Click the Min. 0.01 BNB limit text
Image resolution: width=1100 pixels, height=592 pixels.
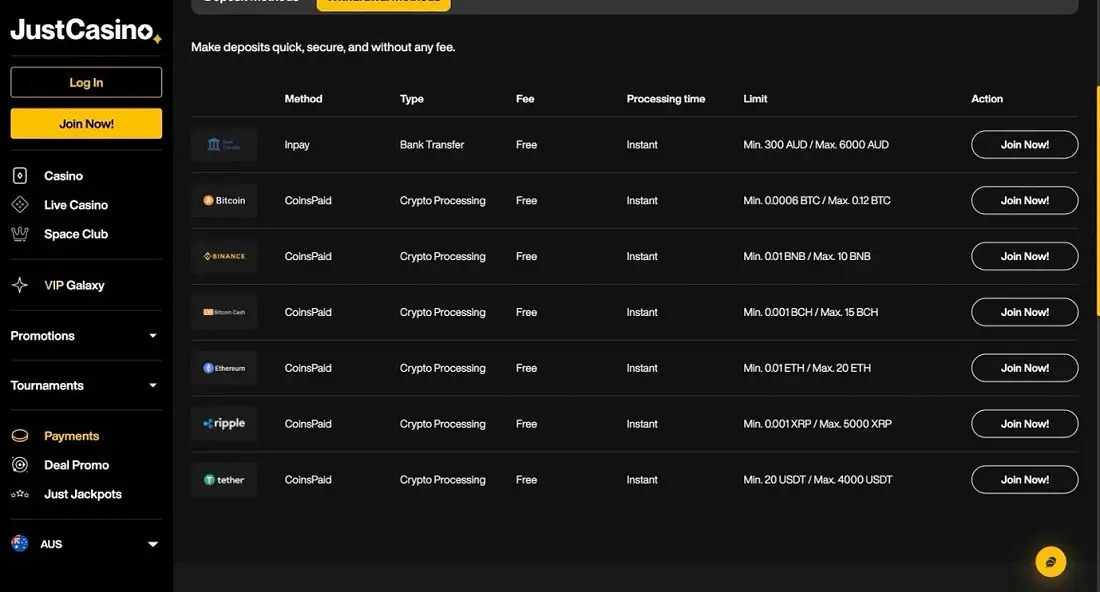807,256
